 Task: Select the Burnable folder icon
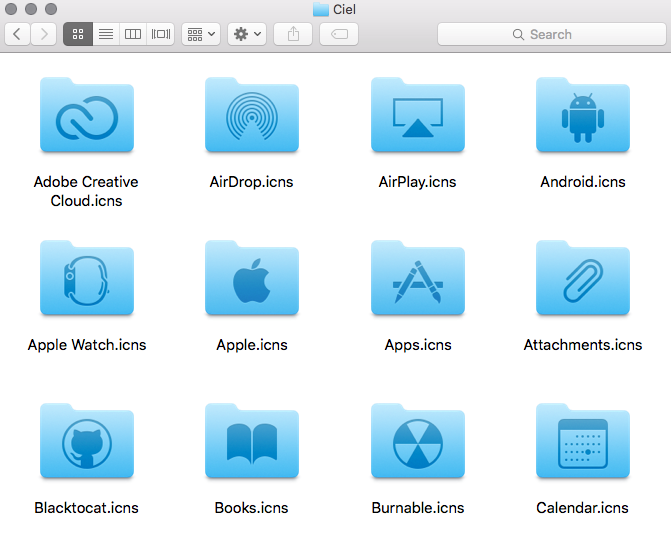tap(418, 440)
